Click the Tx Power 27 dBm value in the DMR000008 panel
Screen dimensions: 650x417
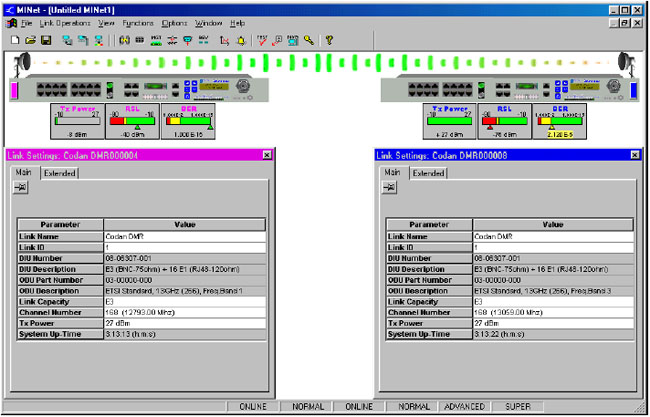553,323
